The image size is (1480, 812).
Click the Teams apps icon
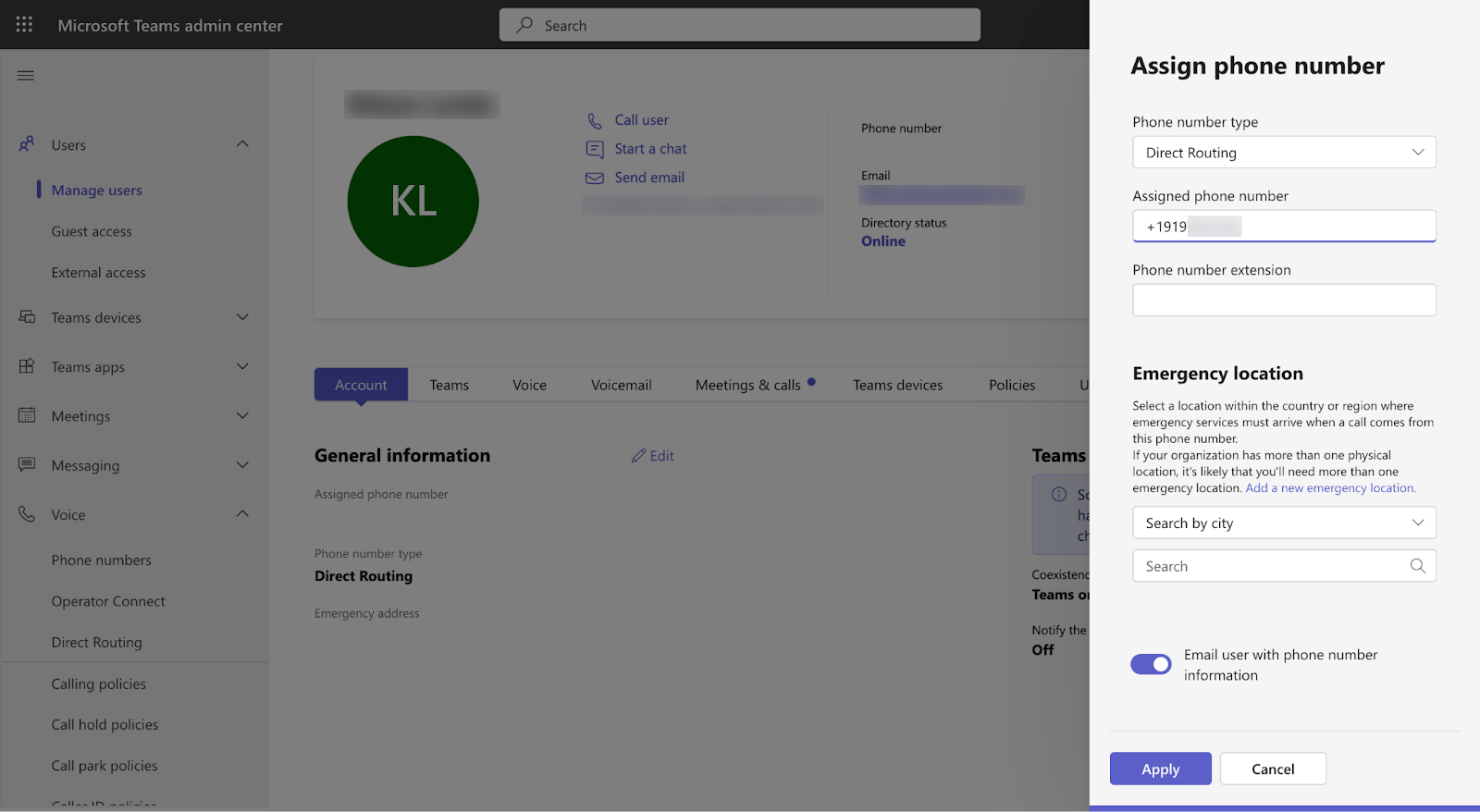click(x=27, y=366)
